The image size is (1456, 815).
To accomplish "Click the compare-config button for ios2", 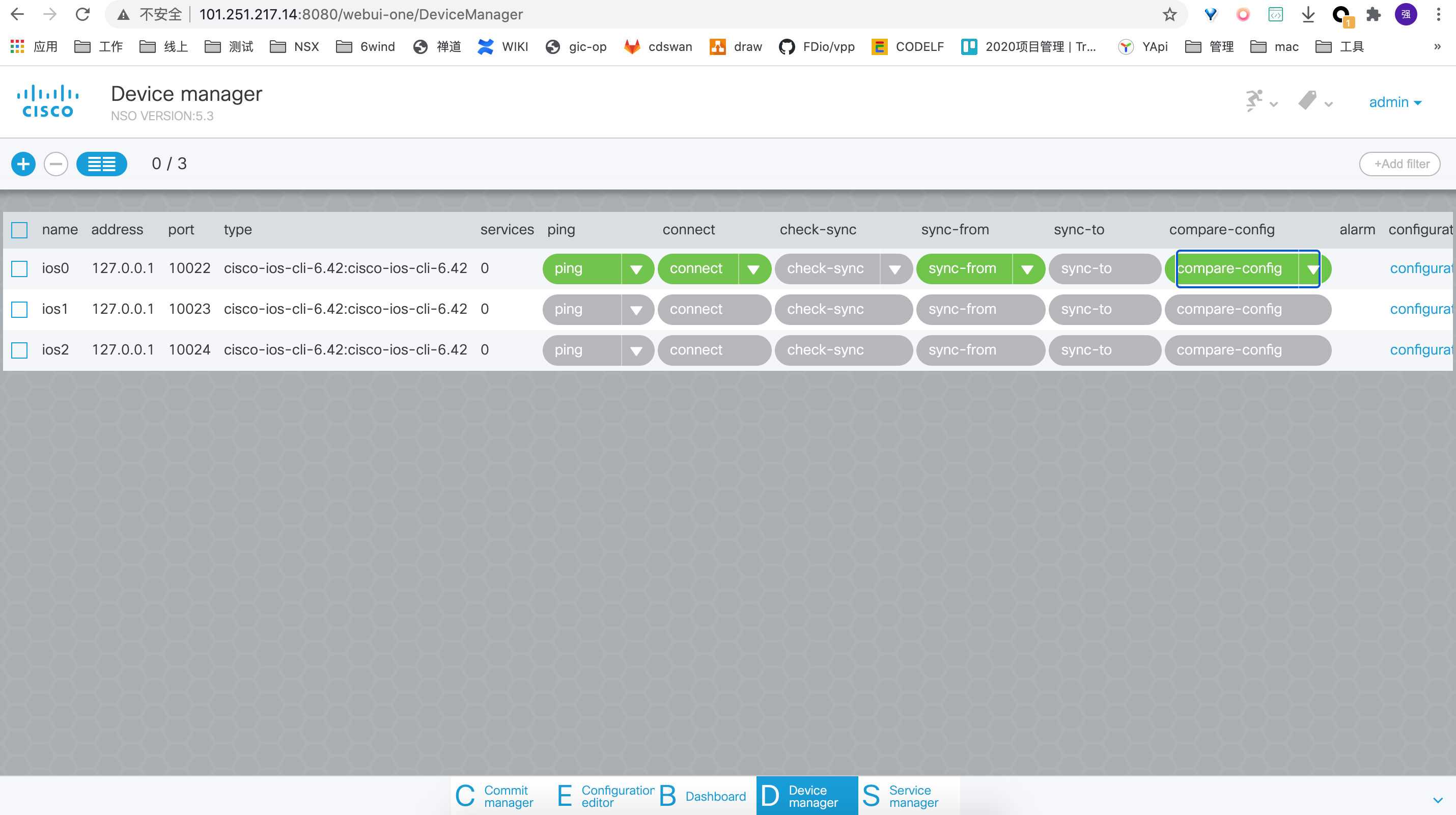I will click(1248, 350).
